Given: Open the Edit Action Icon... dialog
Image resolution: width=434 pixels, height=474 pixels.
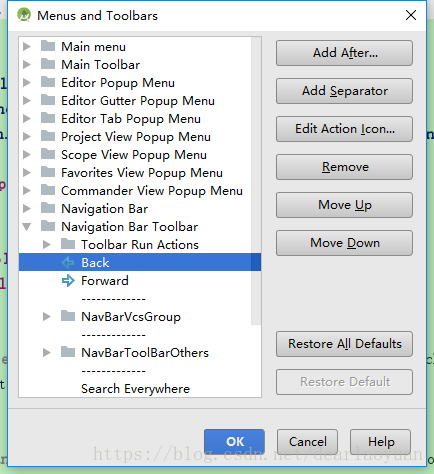Looking at the screenshot, I should coord(344,129).
